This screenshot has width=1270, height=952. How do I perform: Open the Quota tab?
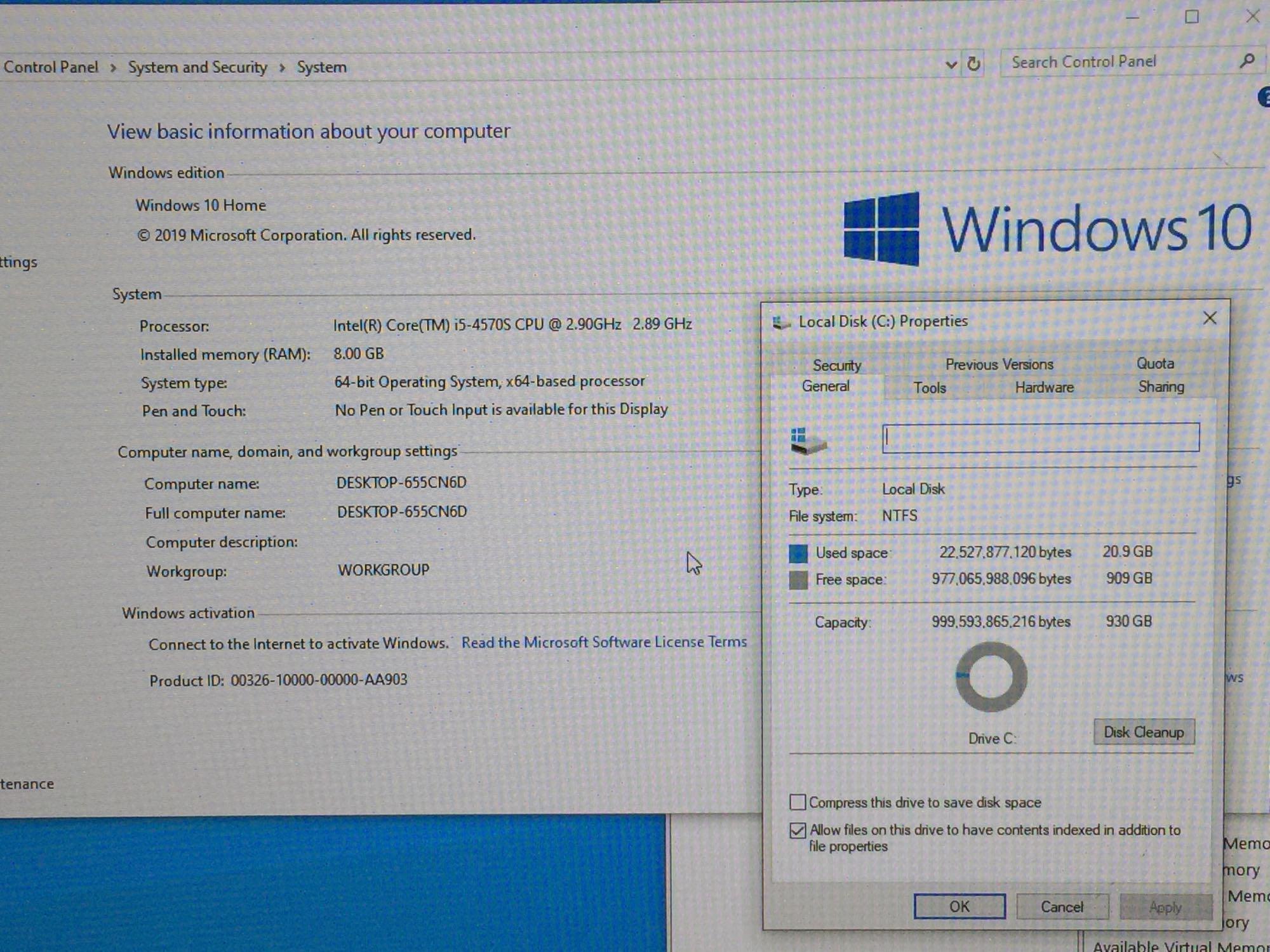click(x=1155, y=364)
